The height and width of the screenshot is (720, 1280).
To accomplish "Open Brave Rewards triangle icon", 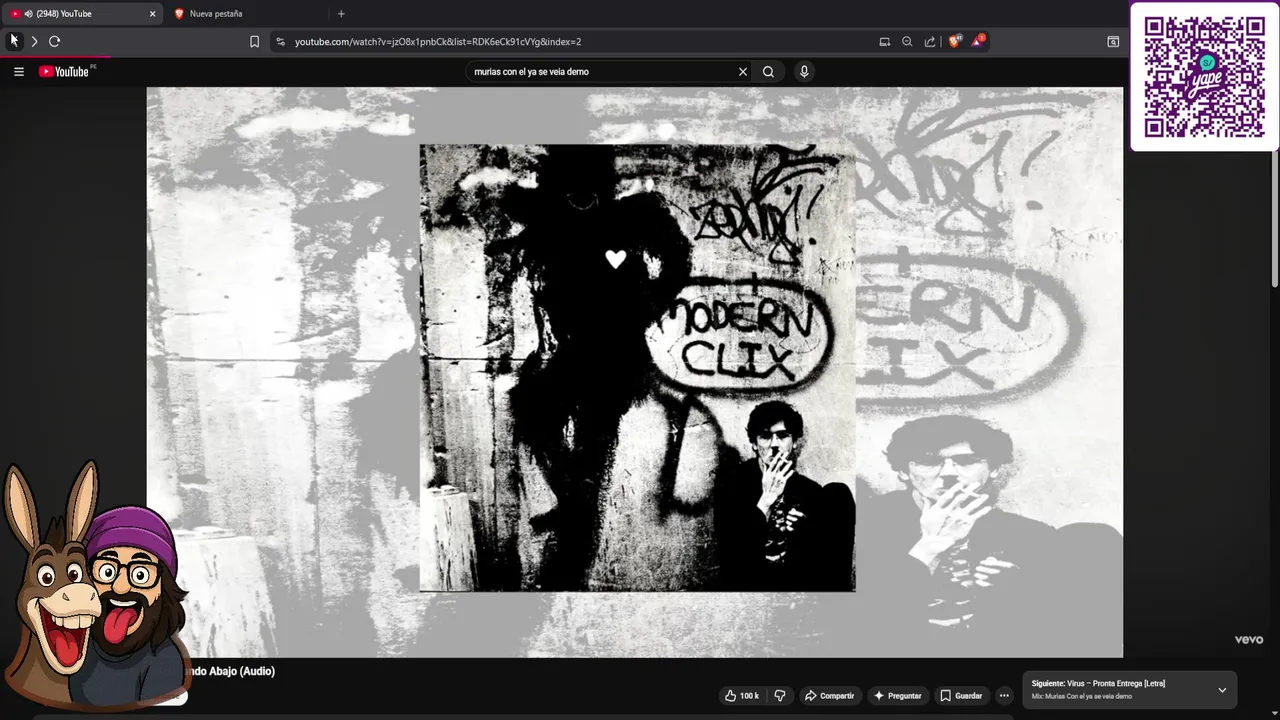I will point(978,41).
